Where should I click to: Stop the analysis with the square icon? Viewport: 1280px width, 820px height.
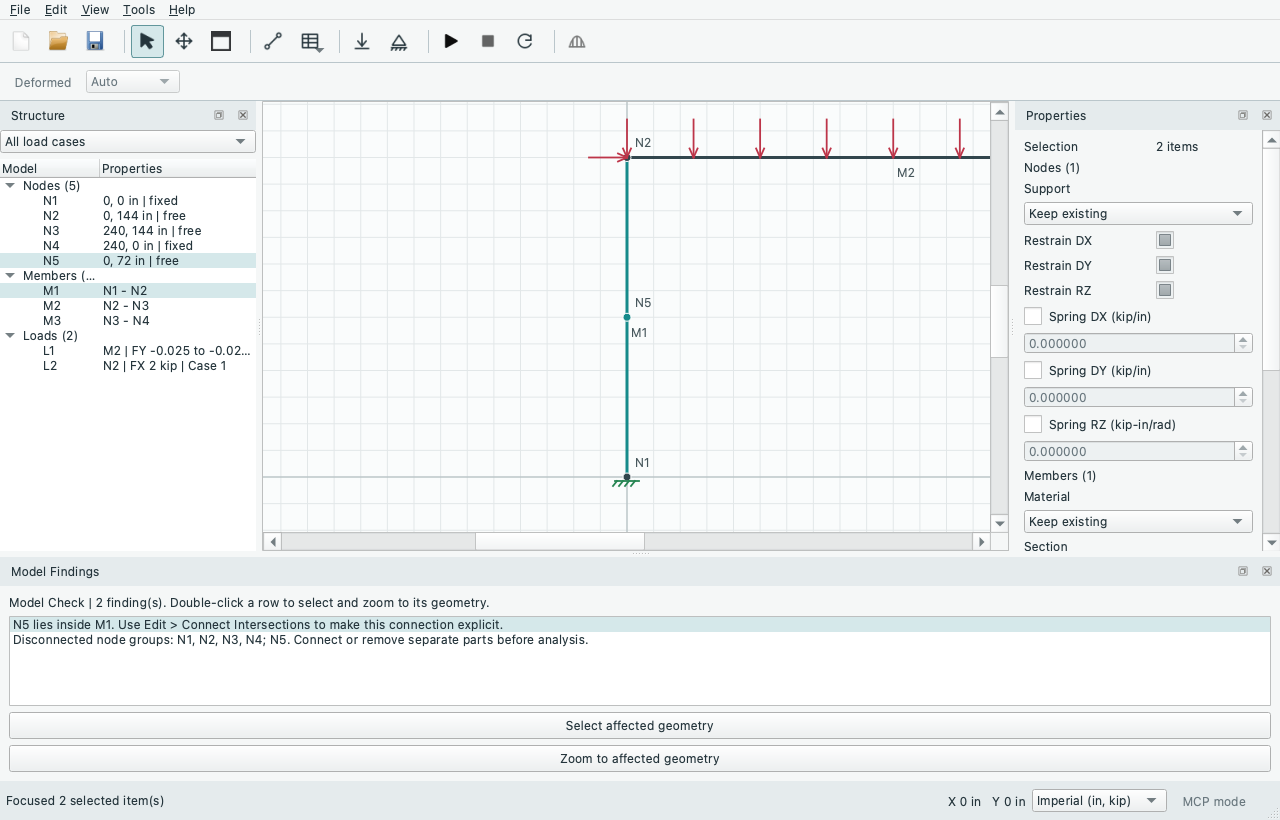point(488,41)
